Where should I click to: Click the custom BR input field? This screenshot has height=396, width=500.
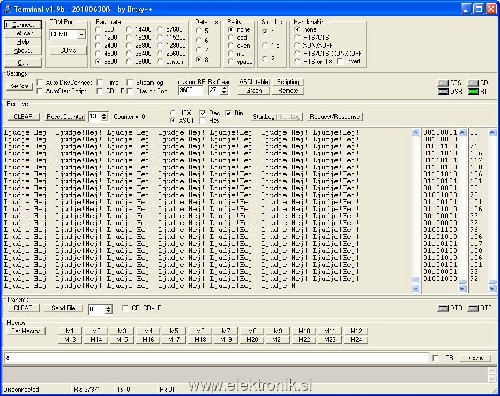click(x=191, y=90)
